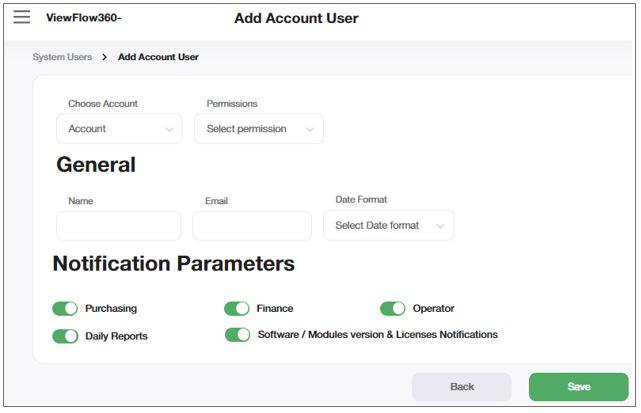Click the ViewFlow360 logo text

(x=83, y=18)
